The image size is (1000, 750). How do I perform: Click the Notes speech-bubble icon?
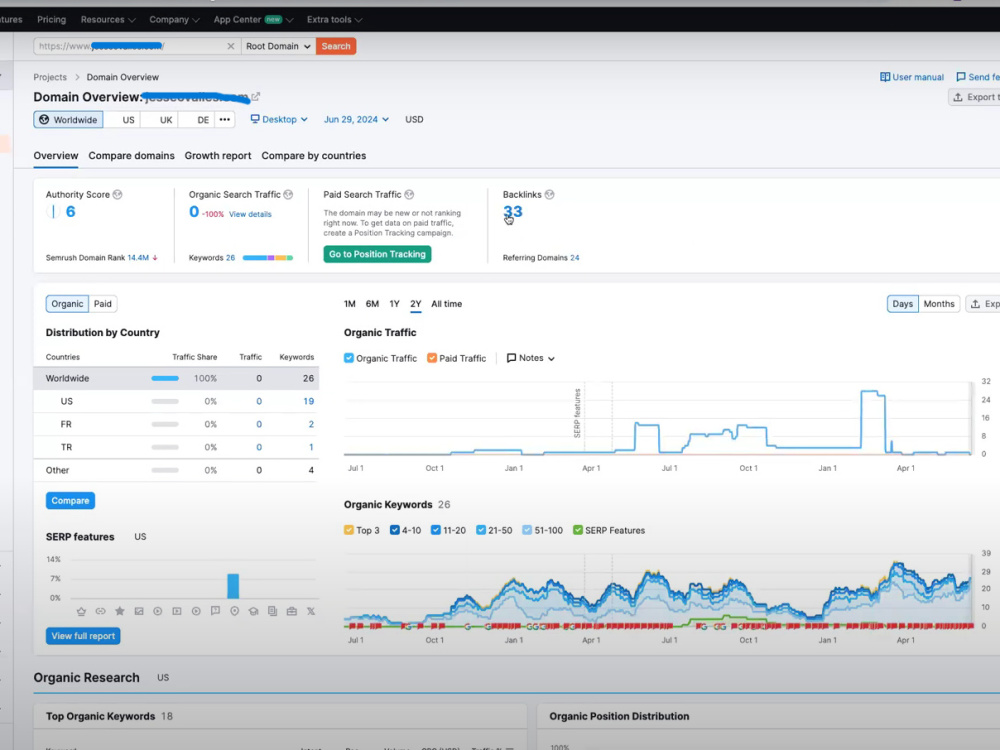point(511,358)
